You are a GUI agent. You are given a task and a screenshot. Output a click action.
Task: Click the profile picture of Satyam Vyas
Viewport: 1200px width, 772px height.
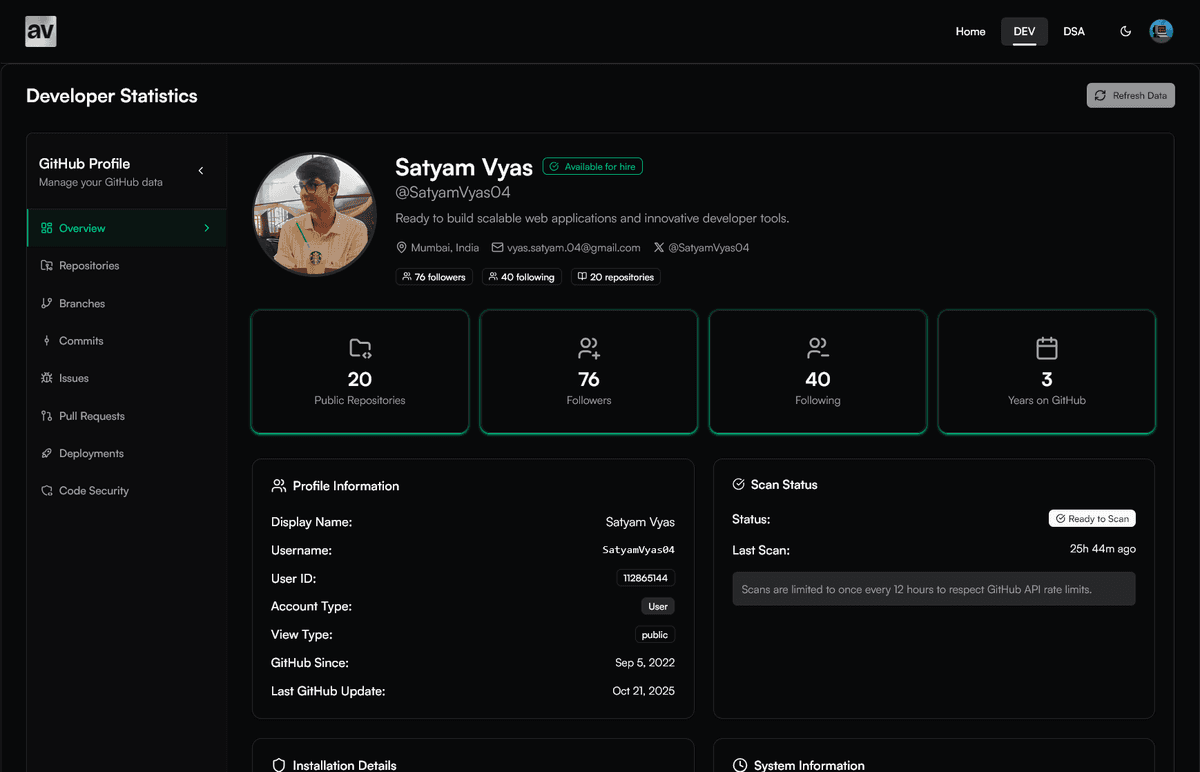(x=314, y=213)
